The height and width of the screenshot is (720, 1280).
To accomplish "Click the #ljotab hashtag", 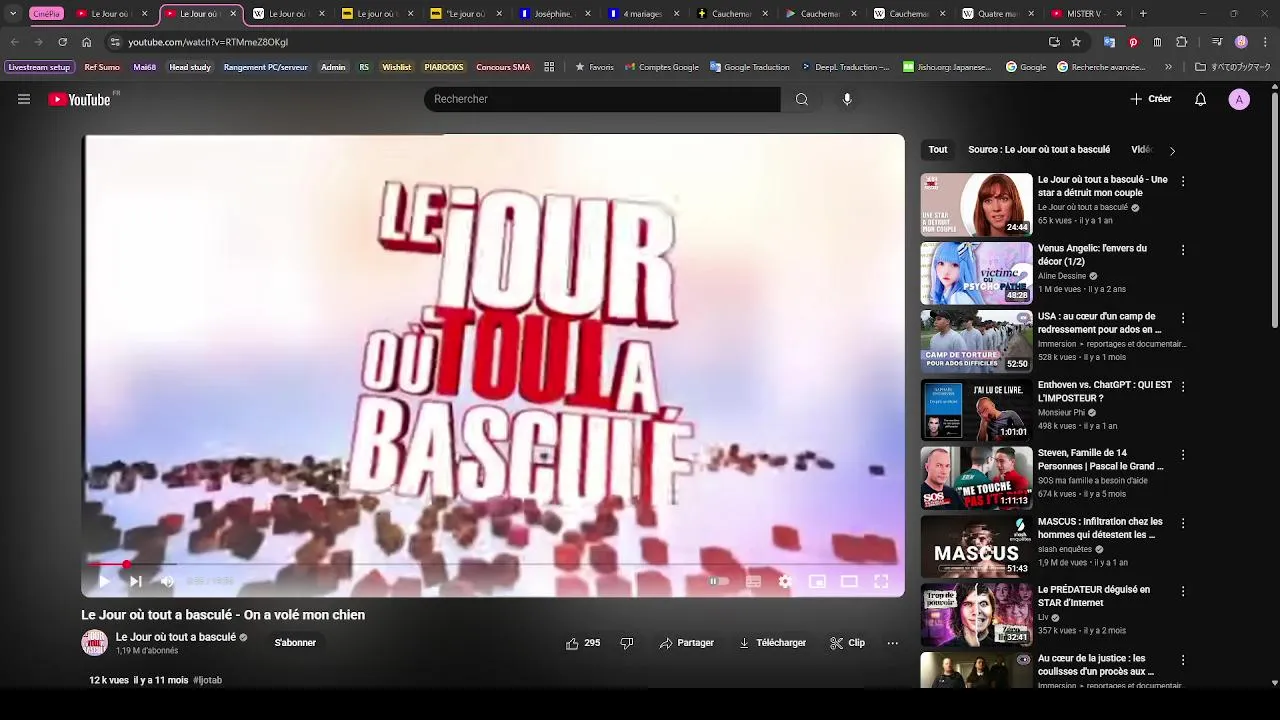I will tap(207, 680).
